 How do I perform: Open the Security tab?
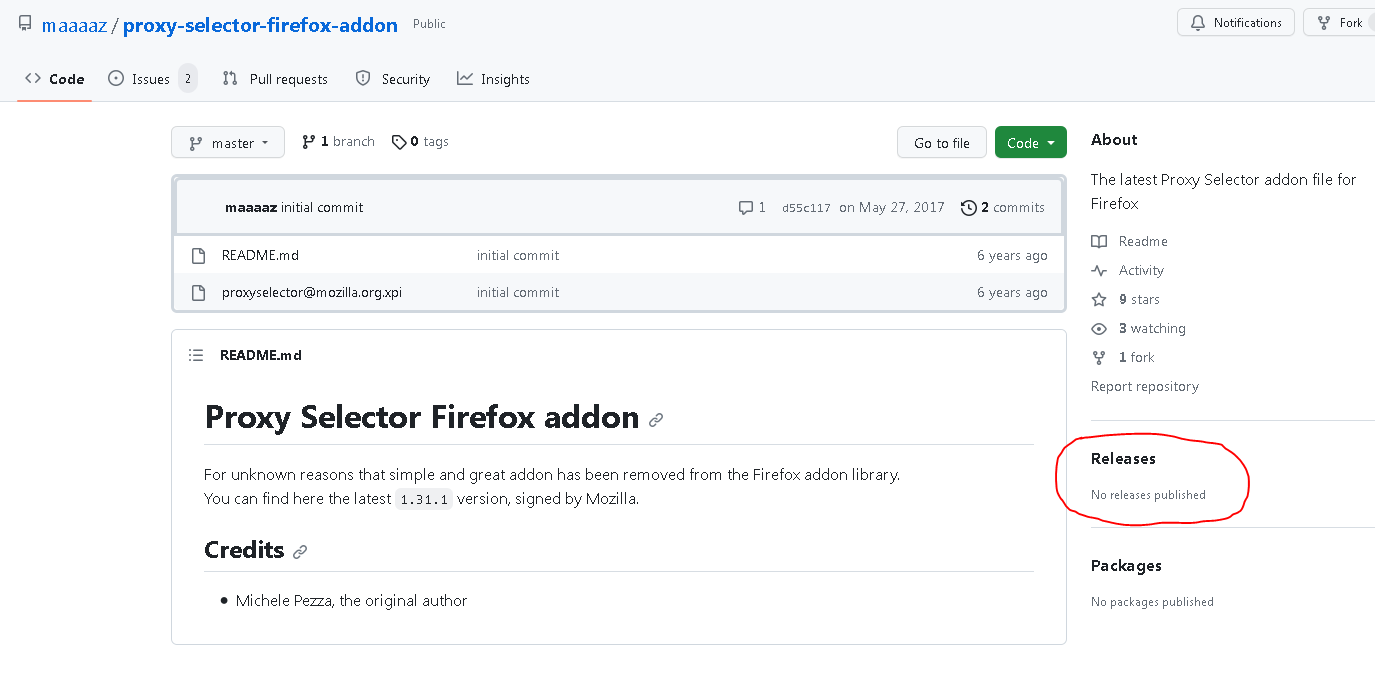click(x=393, y=79)
